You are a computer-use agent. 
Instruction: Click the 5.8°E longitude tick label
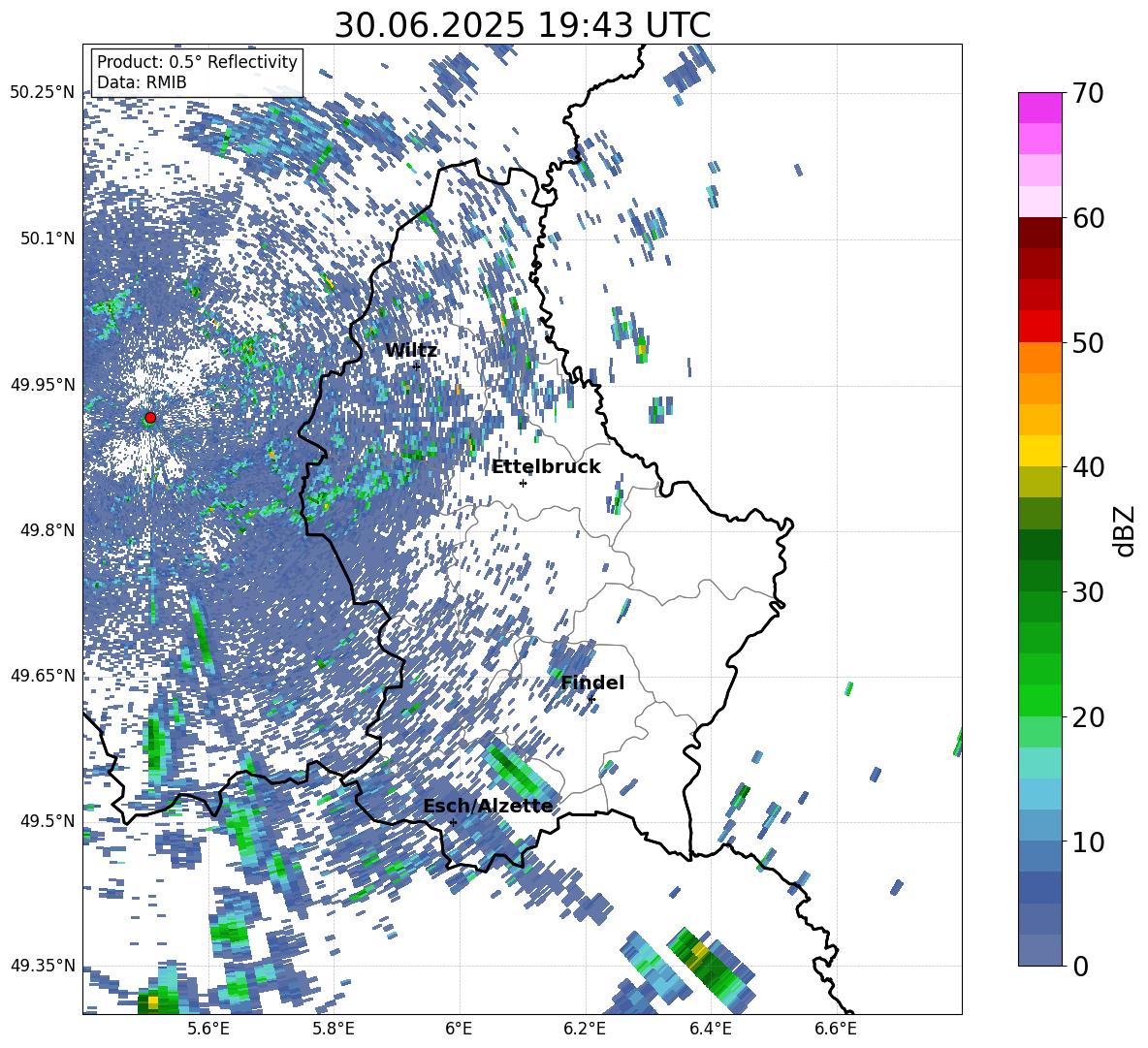334,1029
